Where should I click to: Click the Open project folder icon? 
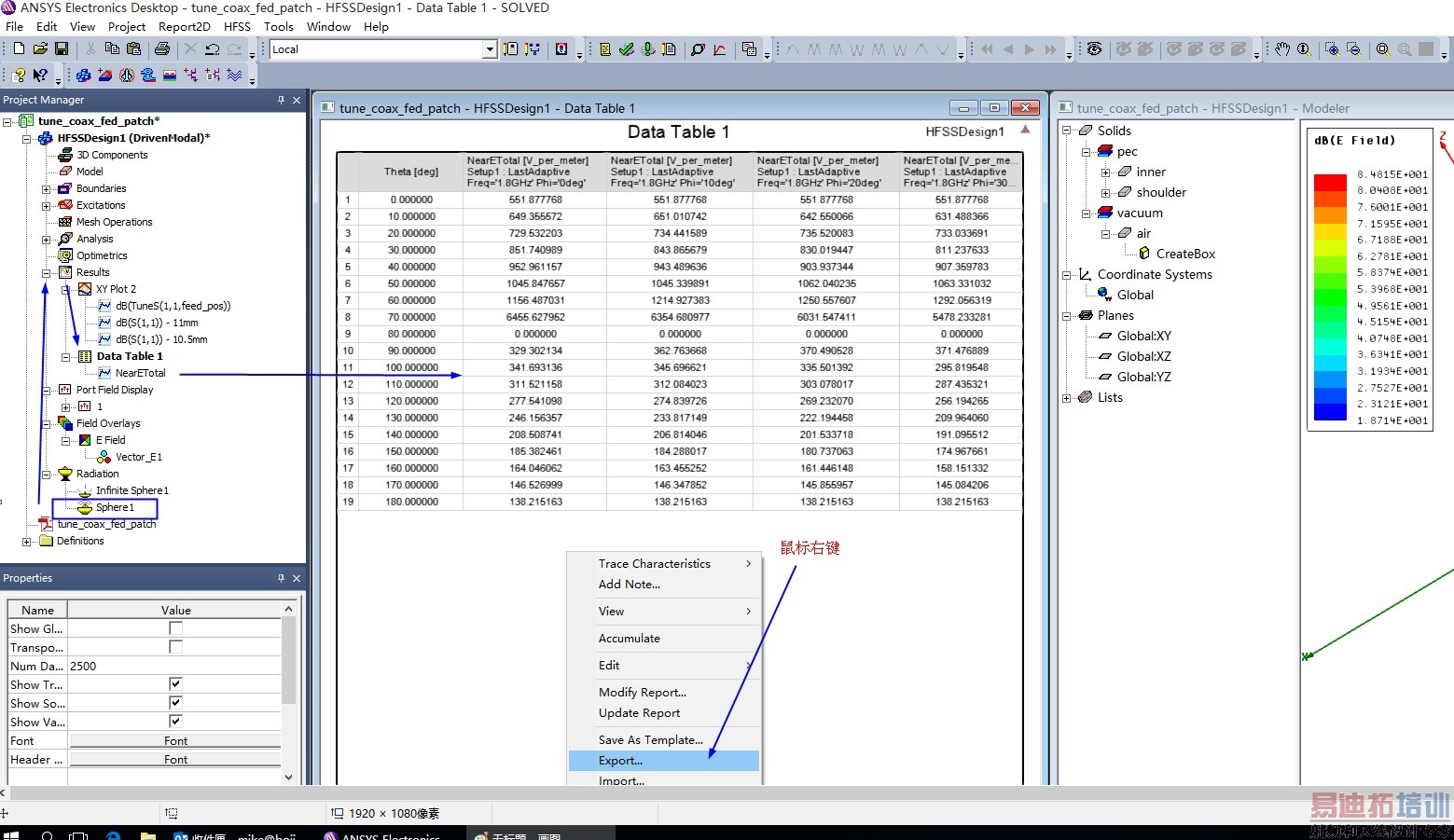pyautogui.click(x=40, y=48)
